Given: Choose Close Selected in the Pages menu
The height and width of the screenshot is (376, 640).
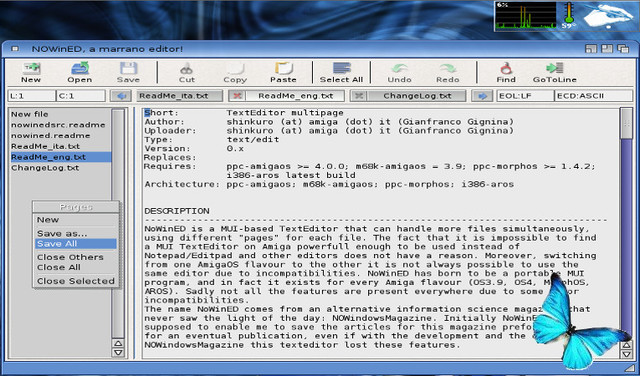Looking at the screenshot, I should pyautogui.click(x=76, y=281).
